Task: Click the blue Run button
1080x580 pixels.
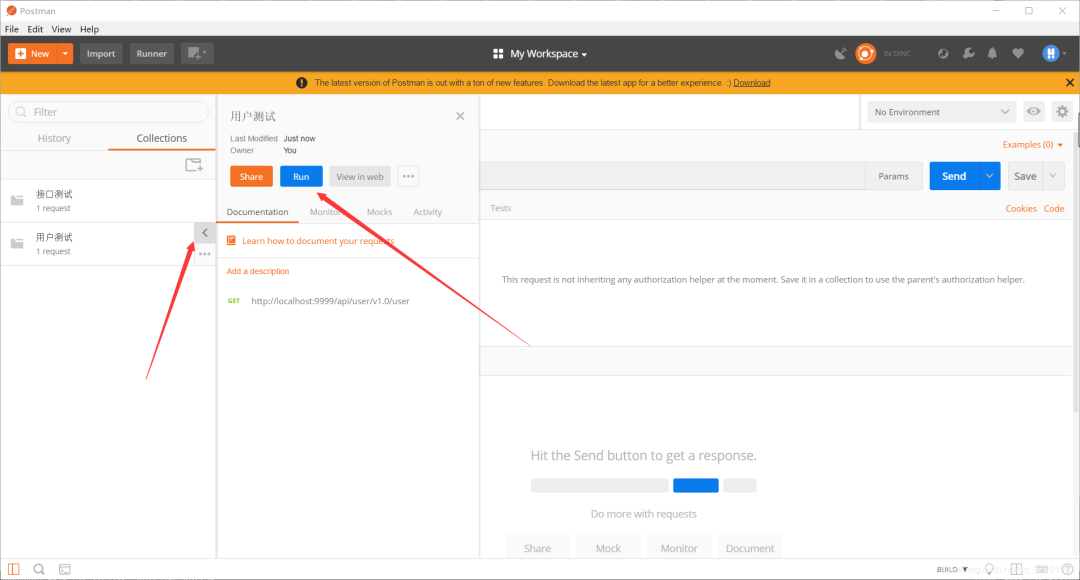Action: click(x=301, y=176)
